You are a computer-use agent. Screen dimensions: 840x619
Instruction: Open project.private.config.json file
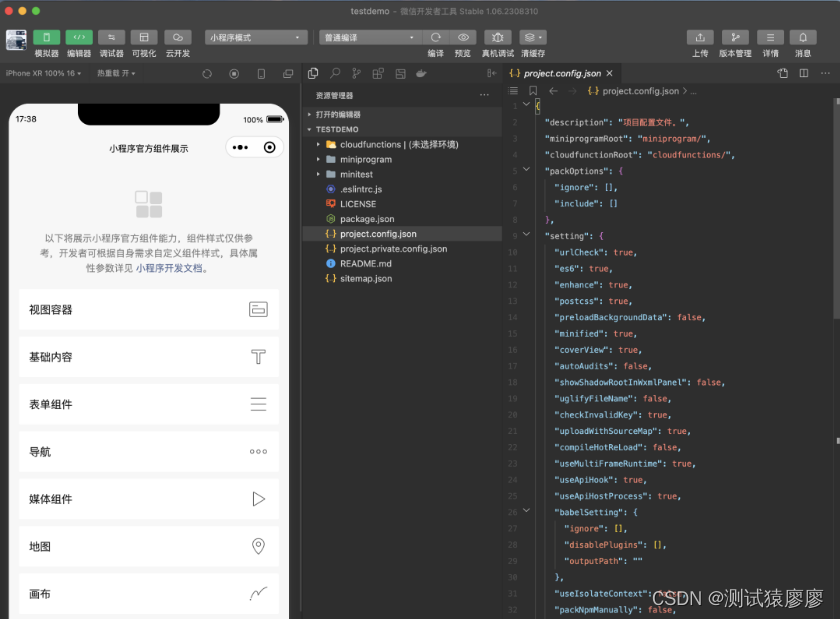click(x=404, y=249)
